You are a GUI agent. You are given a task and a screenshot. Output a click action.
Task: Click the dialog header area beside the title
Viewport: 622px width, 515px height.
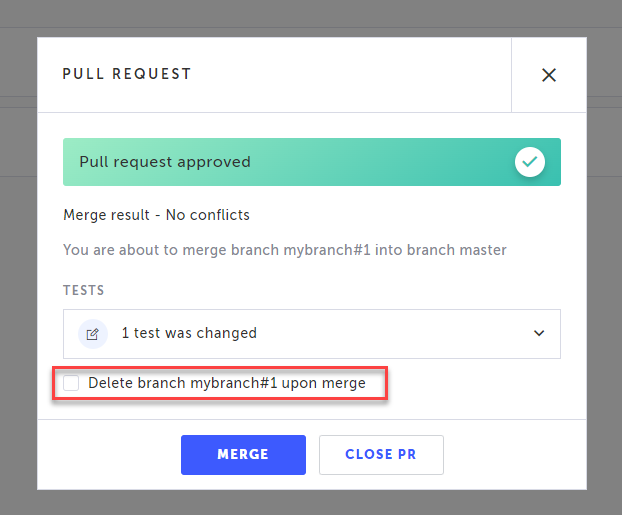[x=350, y=75]
